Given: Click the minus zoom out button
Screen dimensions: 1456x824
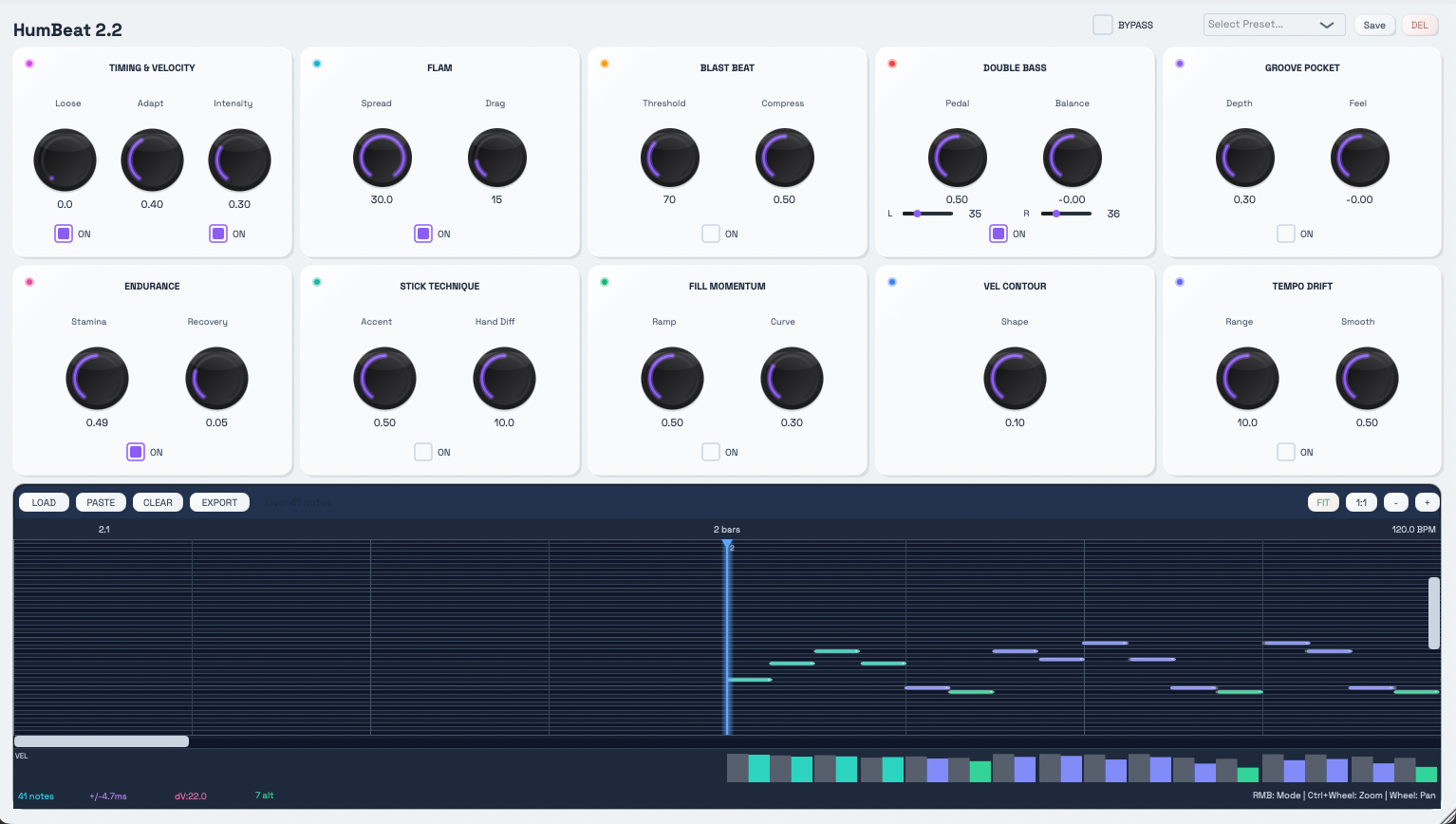Looking at the screenshot, I should [x=1395, y=502].
